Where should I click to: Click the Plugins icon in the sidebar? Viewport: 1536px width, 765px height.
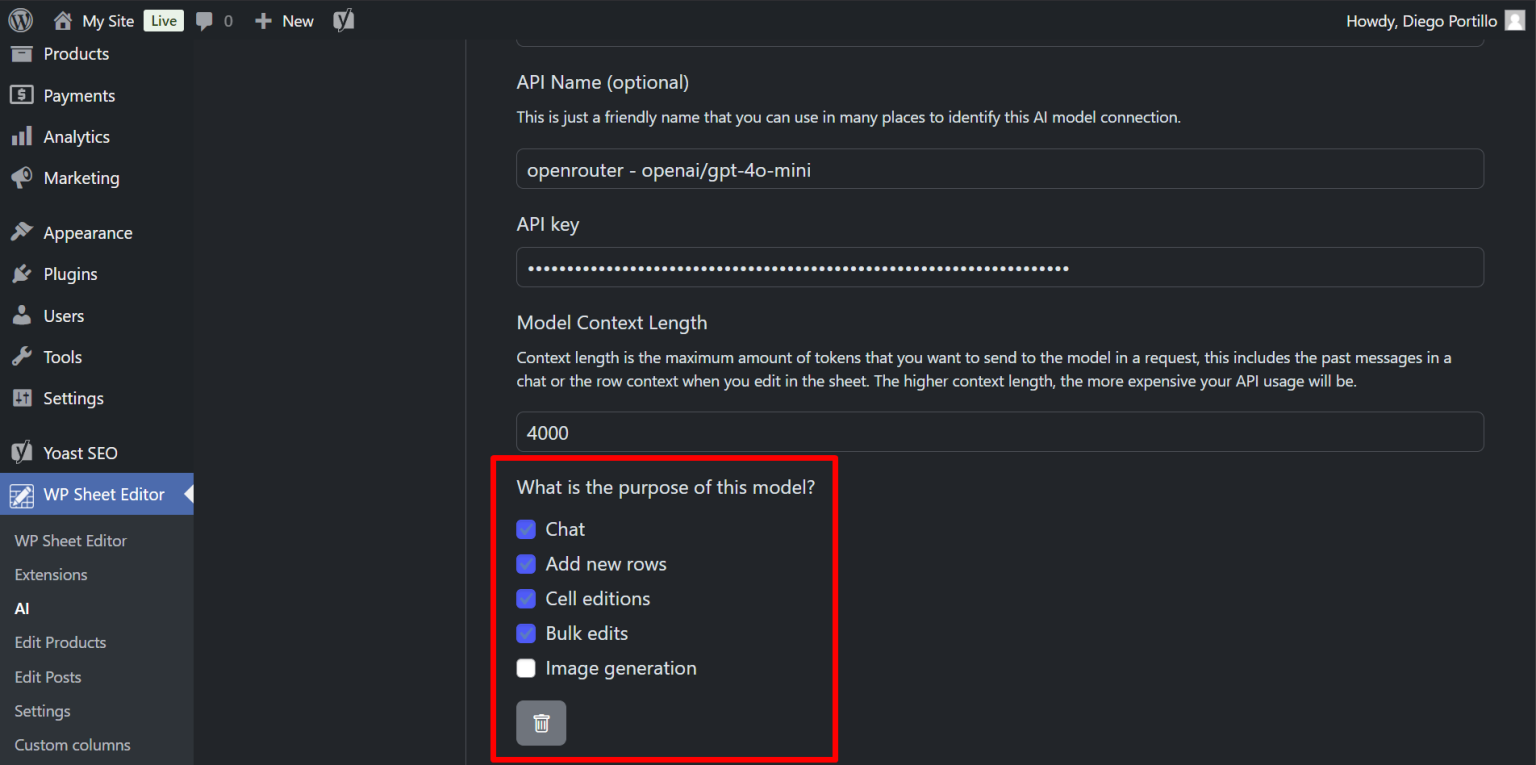(x=21, y=273)
